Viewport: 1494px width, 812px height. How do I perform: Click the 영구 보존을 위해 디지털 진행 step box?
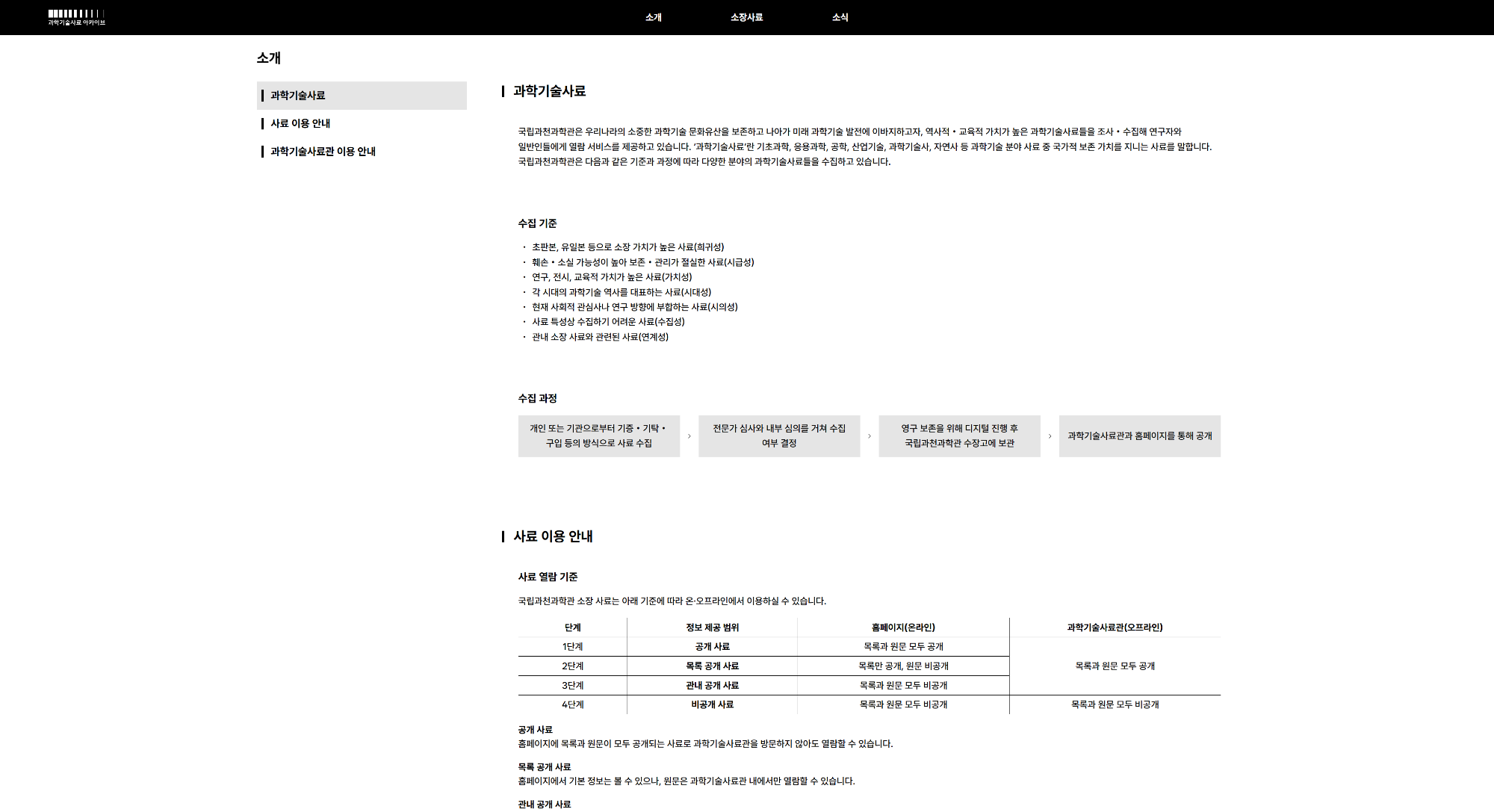tap(959, 436)
